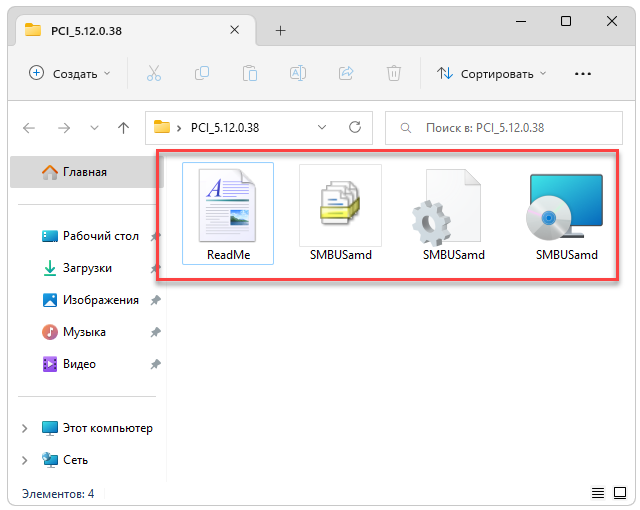Click the Share icon in toolbar

(346, 73)
